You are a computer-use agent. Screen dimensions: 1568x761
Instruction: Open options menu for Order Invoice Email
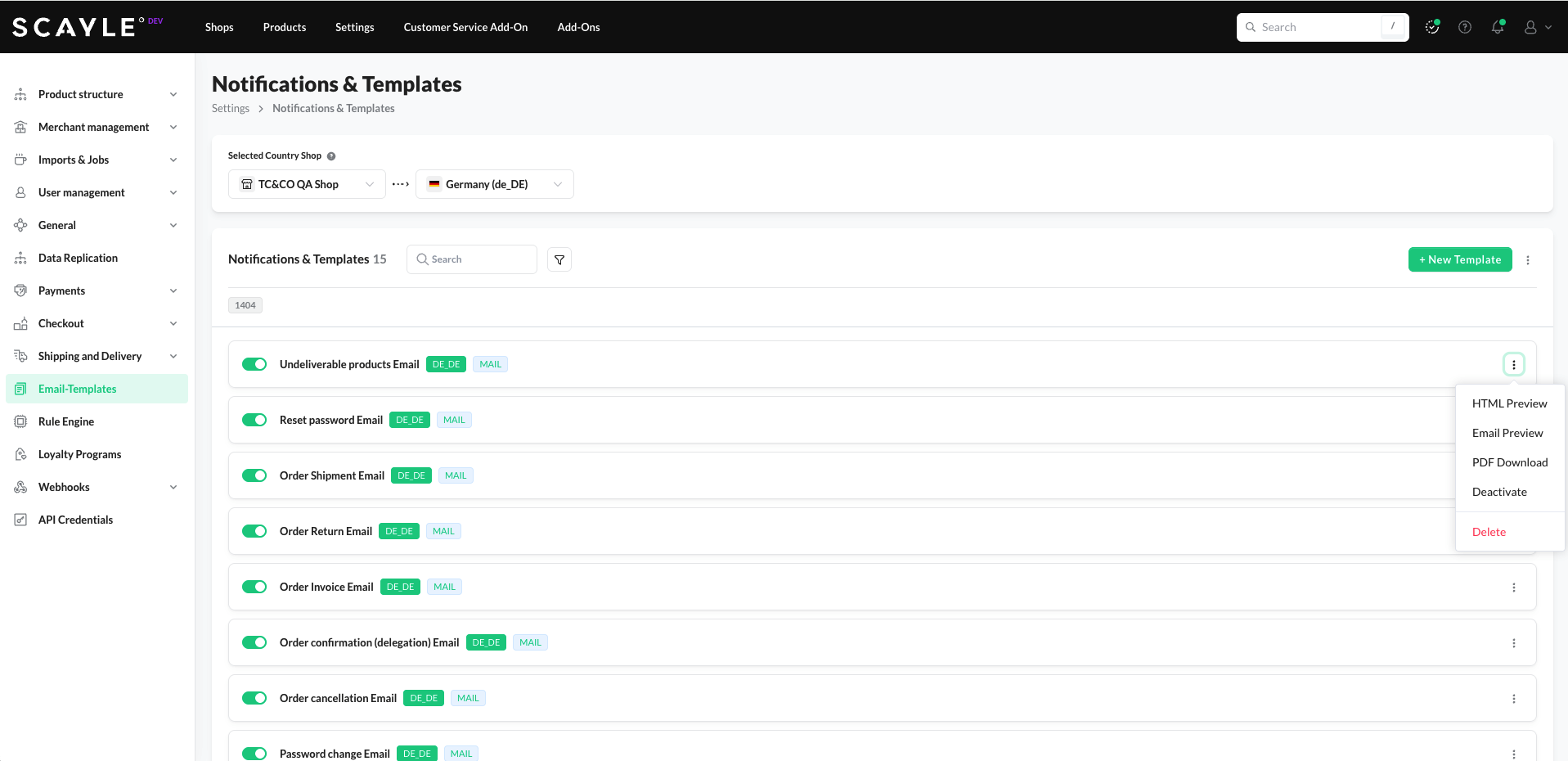pyautogui.click(x=1513, y=588)
